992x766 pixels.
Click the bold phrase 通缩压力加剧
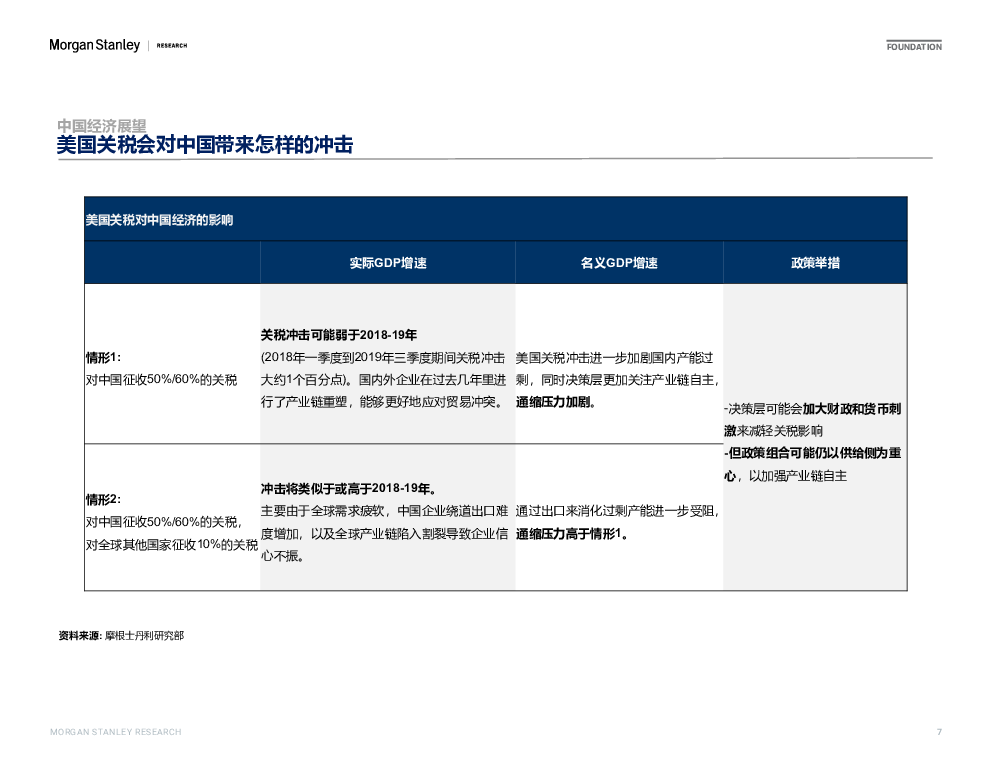[556, 402]
